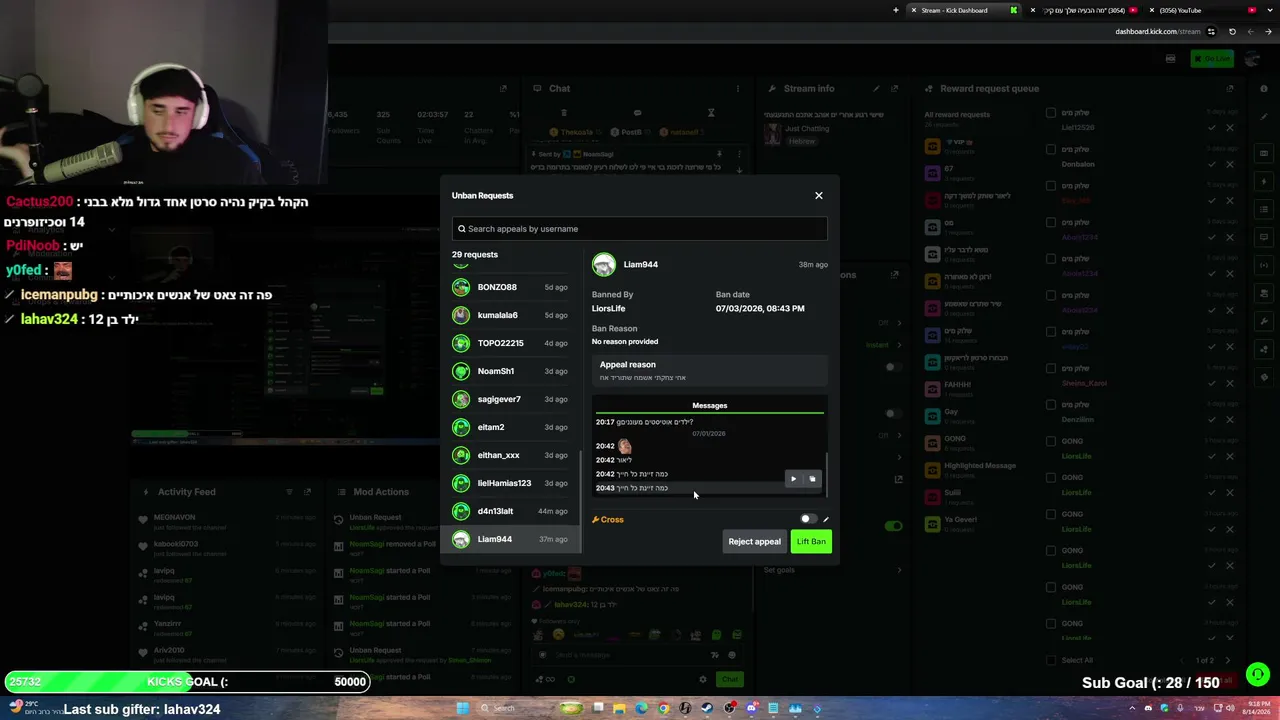The image size is (1280, 720).
Task: Select eithan_xxx unban request
Action: [x=511, y=455]
